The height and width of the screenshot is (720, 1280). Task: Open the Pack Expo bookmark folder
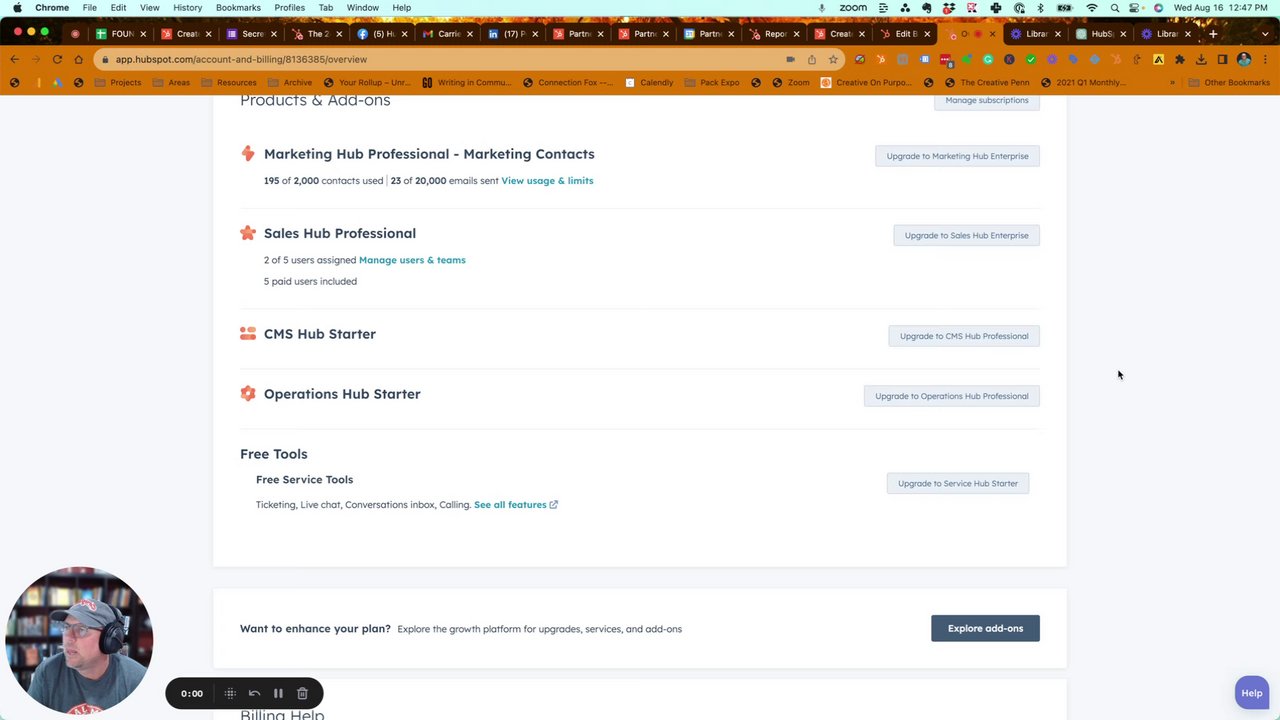[711, 82]
